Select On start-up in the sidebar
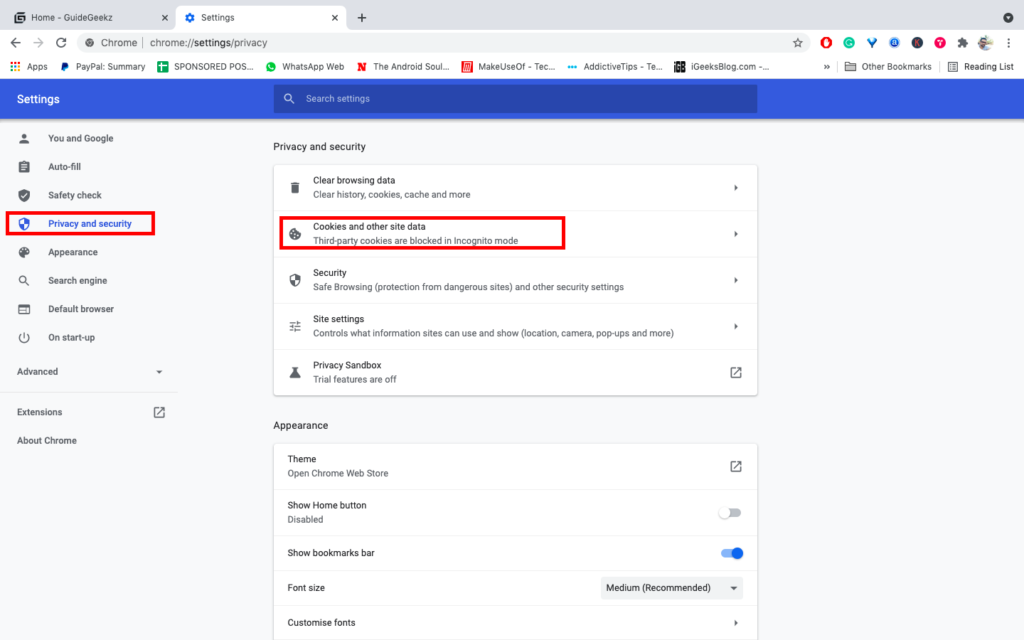Image resolution: width=1024 pixels, height=640 pixels. (x=71, y=338)
